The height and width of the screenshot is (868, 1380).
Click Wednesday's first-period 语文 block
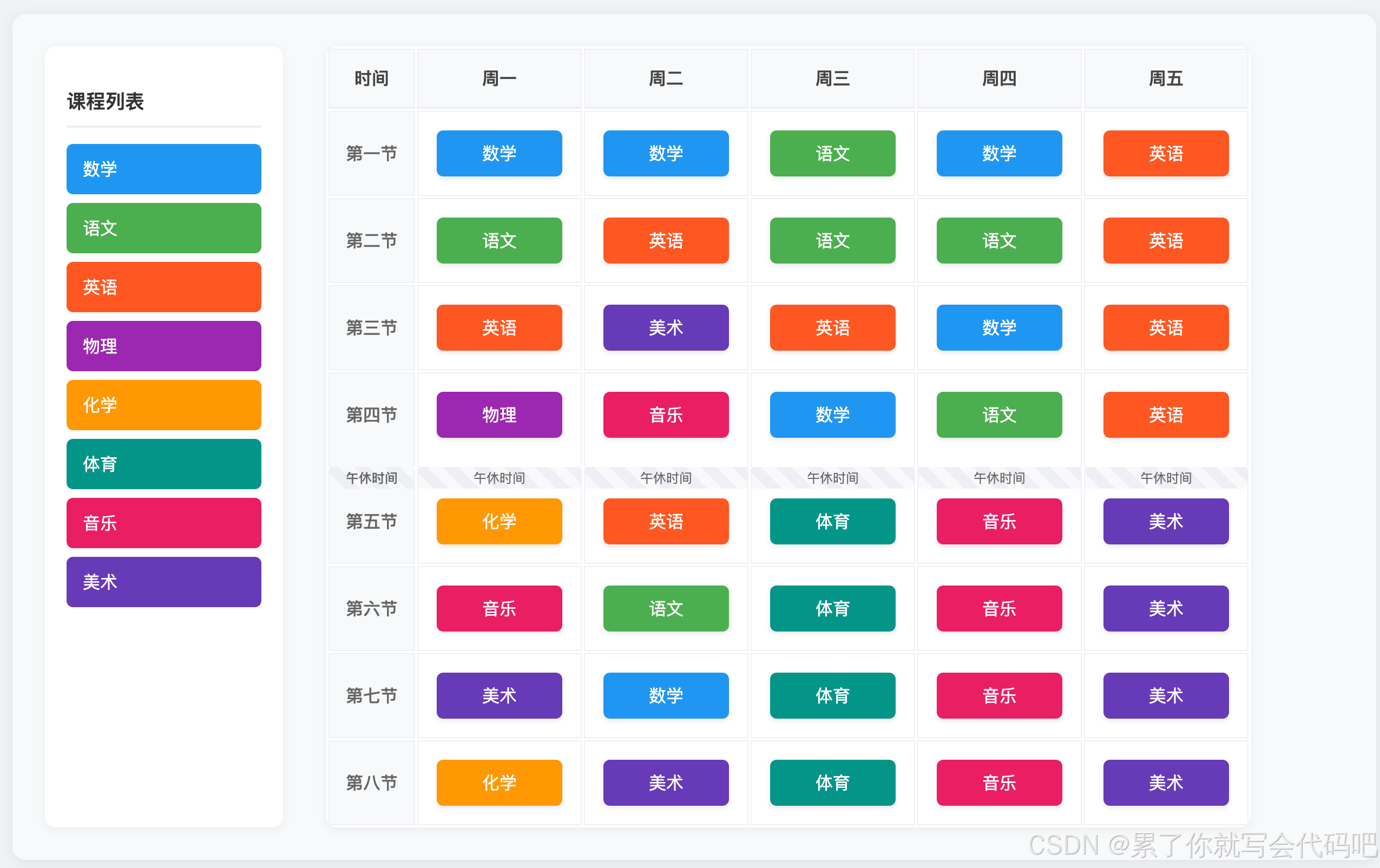[832, 154]
